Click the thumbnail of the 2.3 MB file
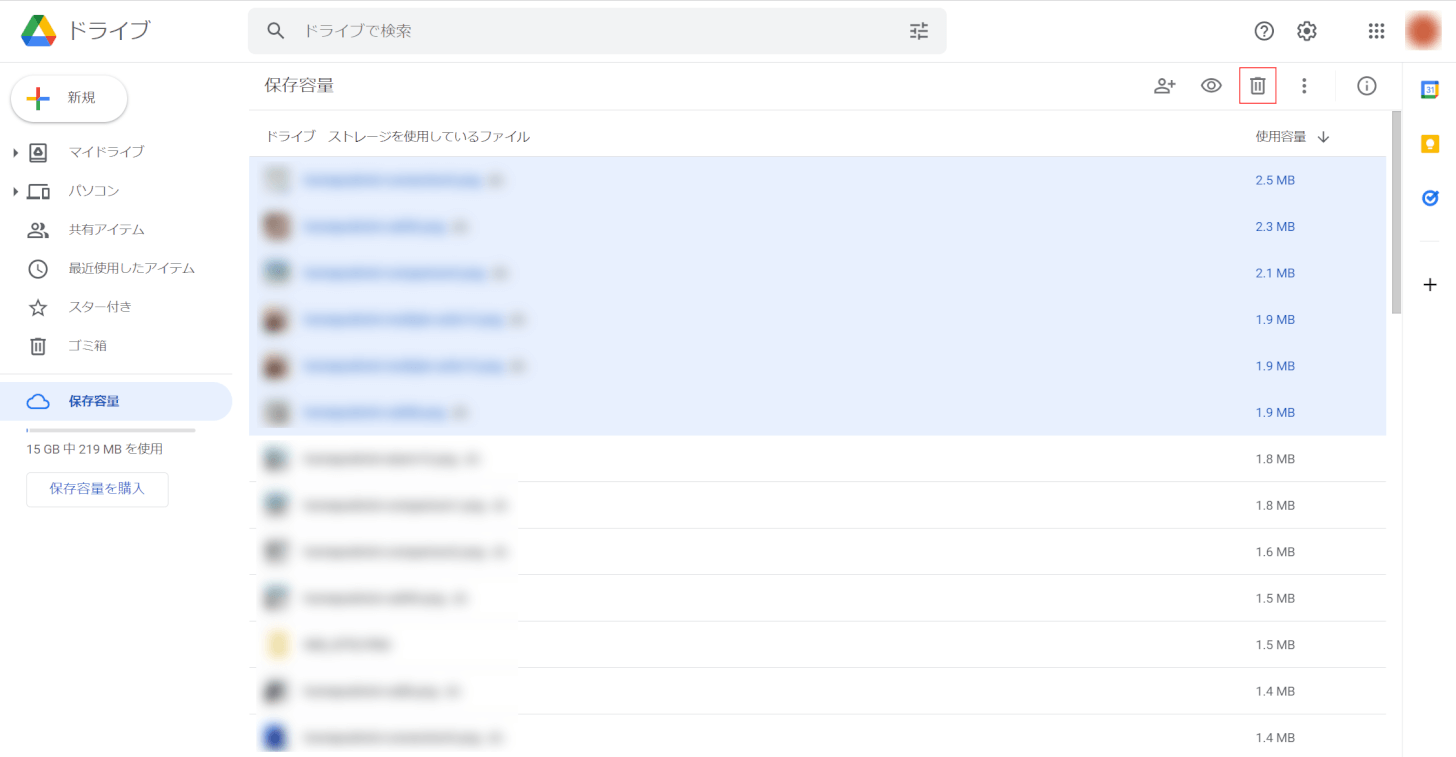This screenshot has width=1456, height=757. tap(277, 227)
